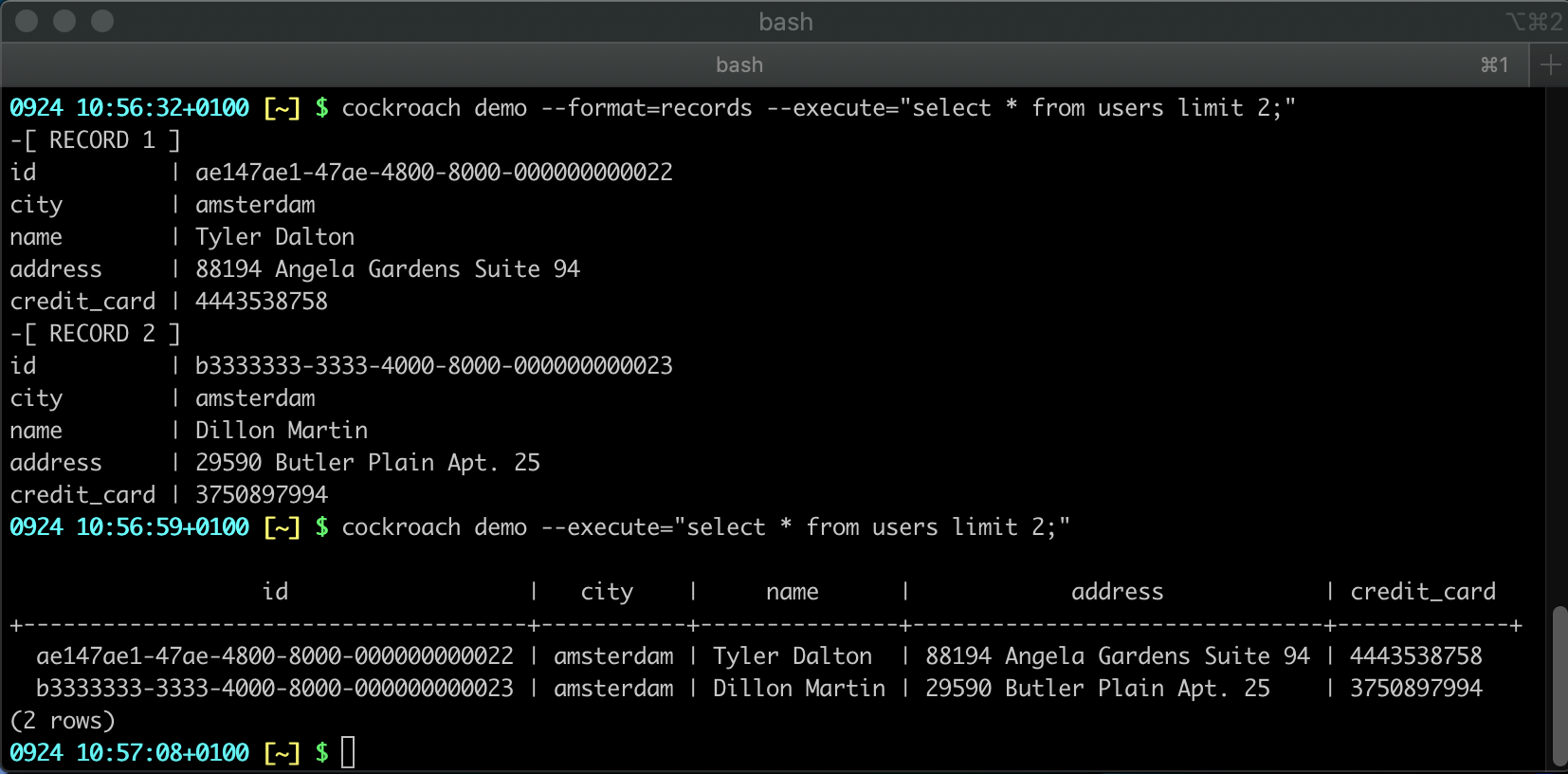The height and width of the screenshot is (774, 1568).
Task: Click the 'name' table column header
Action: pyautogui.click(x=793, y=592)
